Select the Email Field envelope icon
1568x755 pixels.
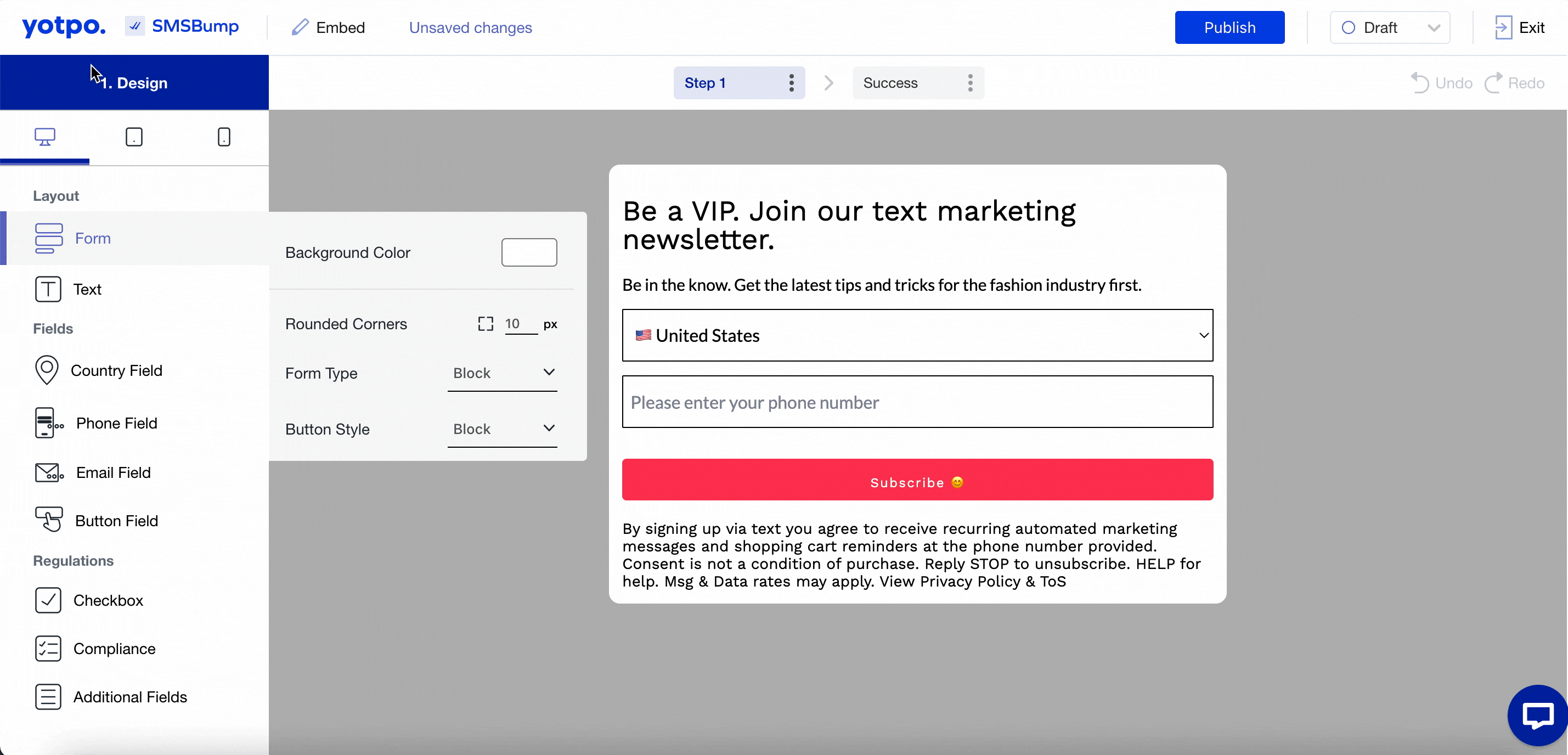click(49, 472)
